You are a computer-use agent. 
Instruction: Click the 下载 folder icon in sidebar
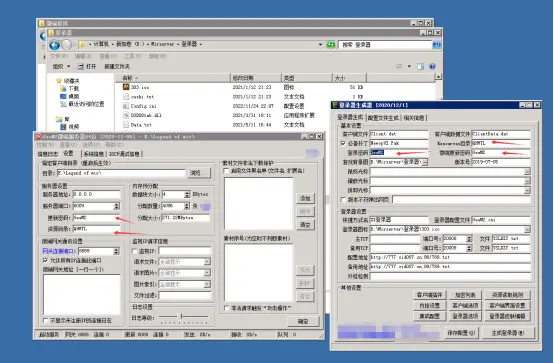click(x=63, y=88)
